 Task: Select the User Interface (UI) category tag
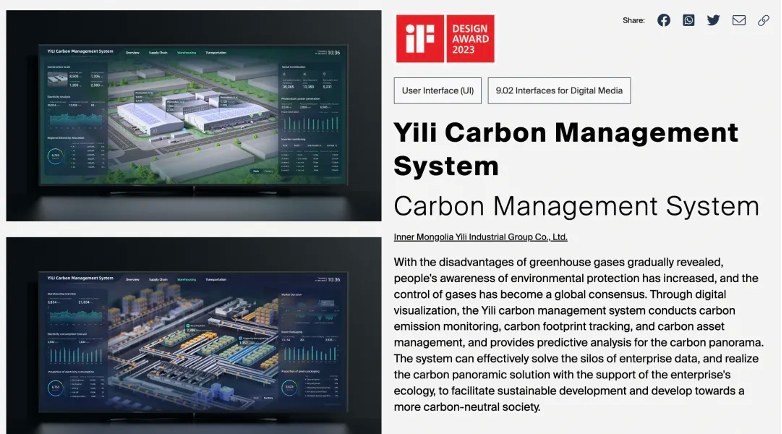pos(437,91)
